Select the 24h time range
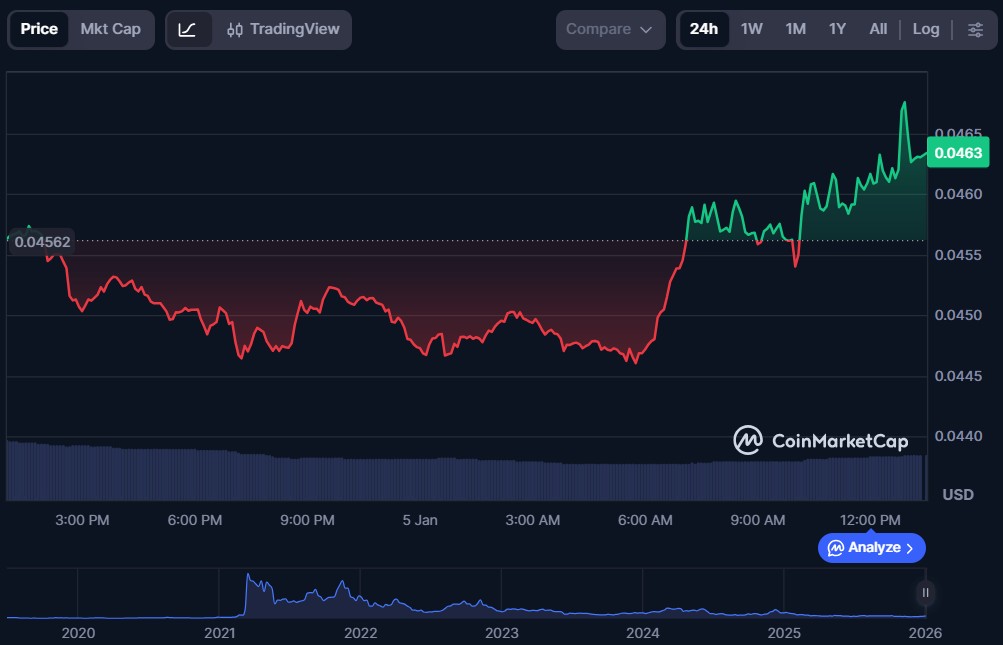Image resolution: width=1003 pixels, height=645 pixels. point(703,29)
